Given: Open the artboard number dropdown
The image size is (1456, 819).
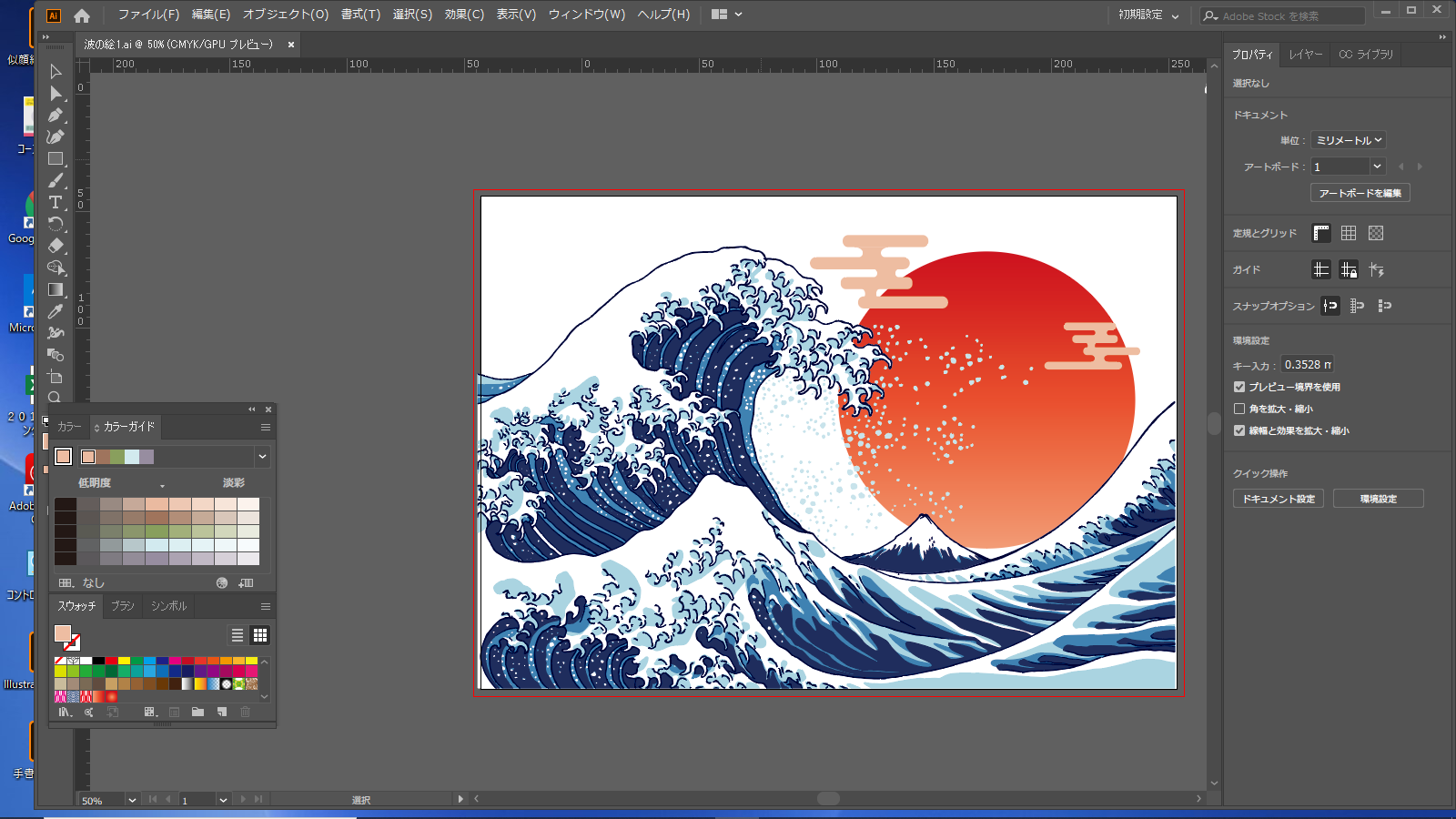Looking at the screenshot, I should click(1377, 167).
